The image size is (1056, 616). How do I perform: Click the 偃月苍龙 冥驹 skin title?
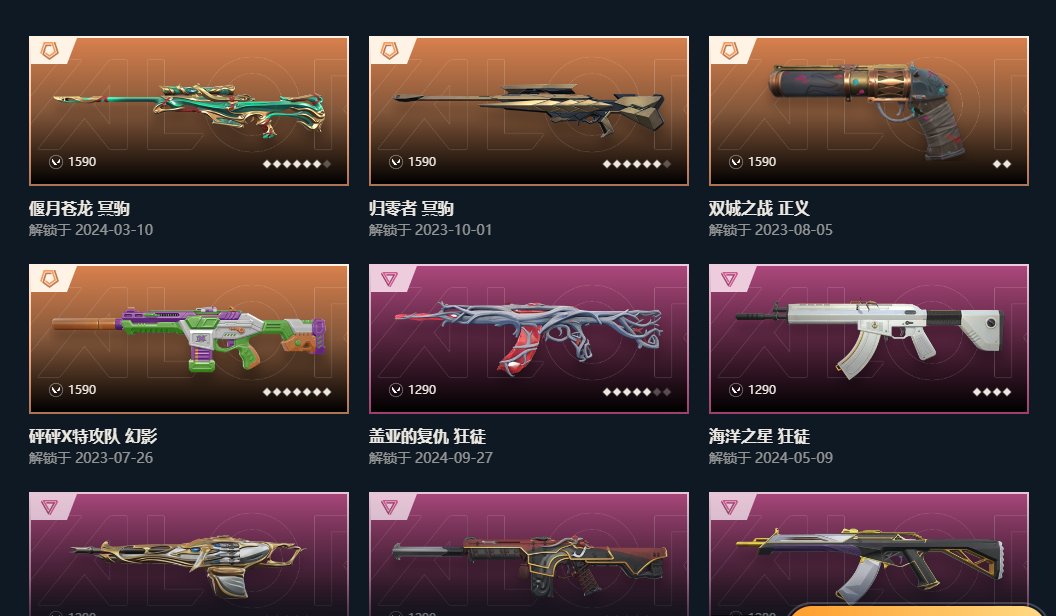(79, 208)
